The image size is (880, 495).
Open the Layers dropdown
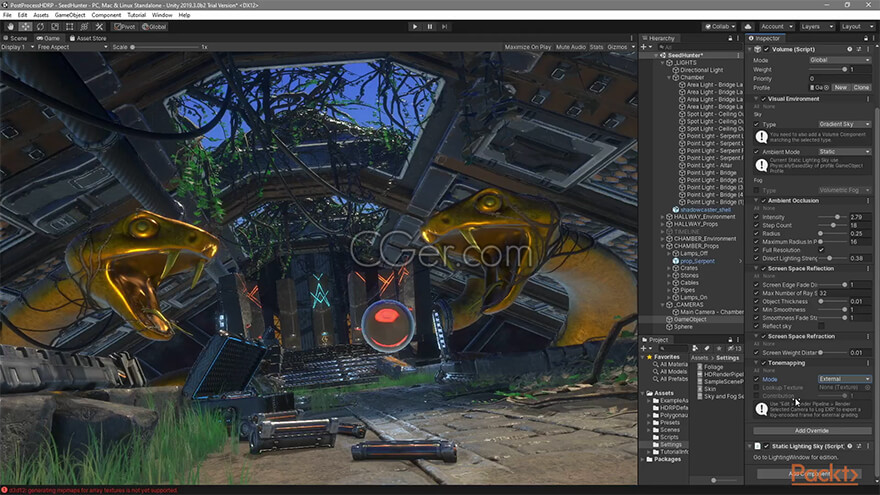[817, 26]
